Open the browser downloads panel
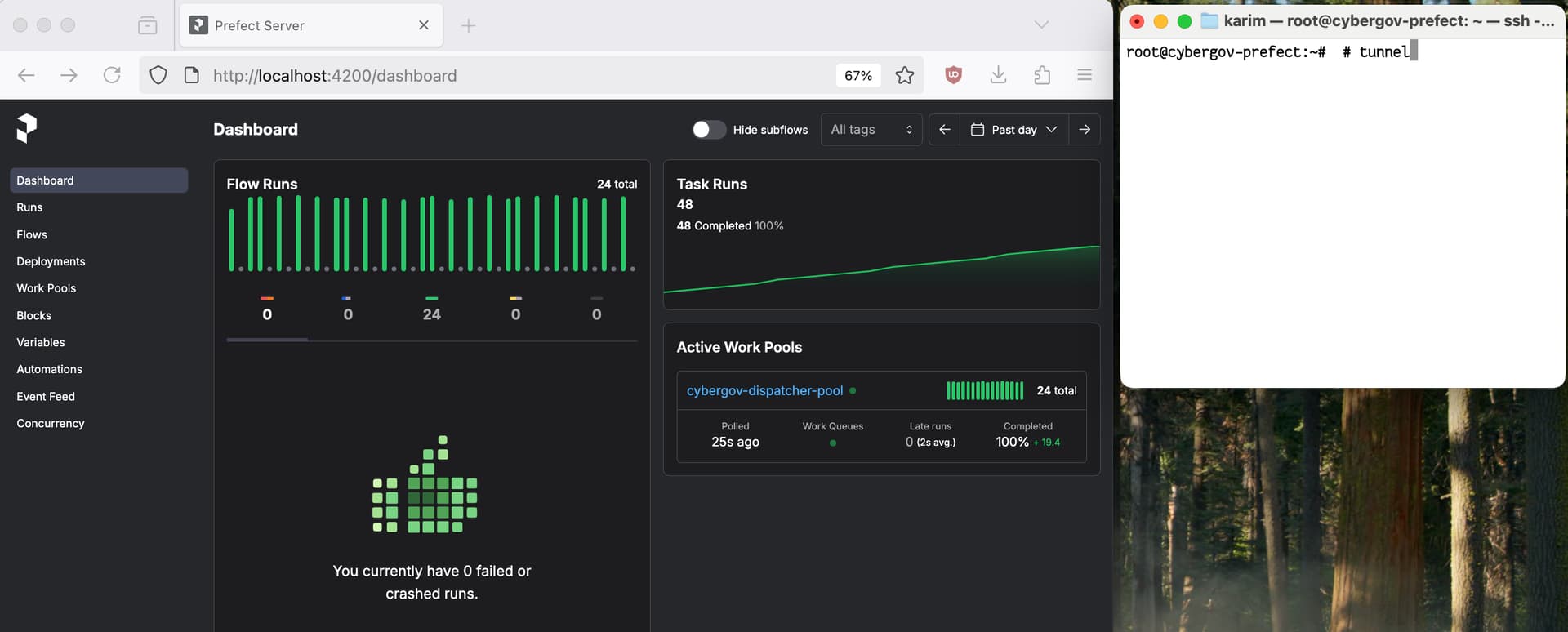The image size is (1568, 632). pyautogui.click(x=998, y=75)
